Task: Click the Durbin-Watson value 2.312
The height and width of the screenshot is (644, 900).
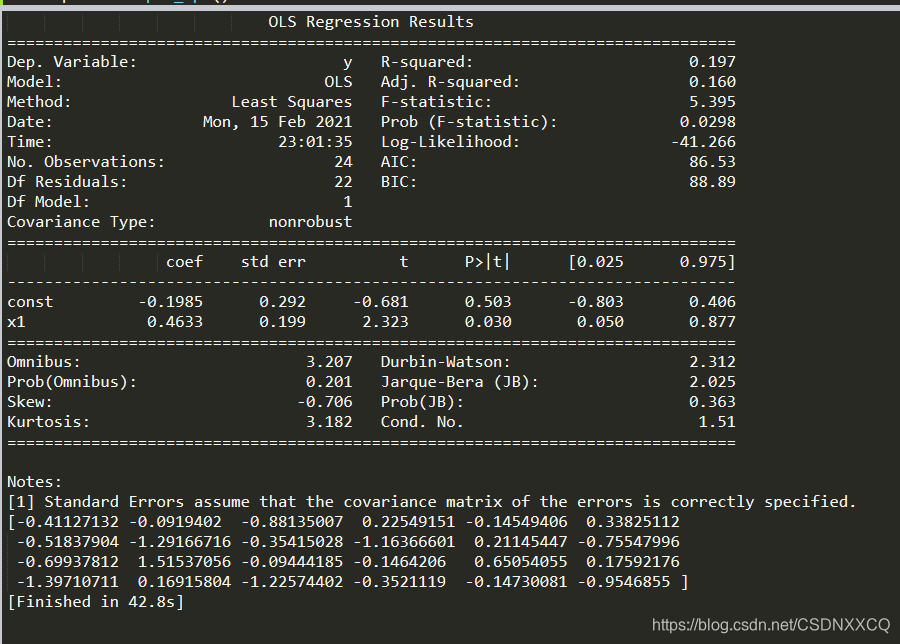Action: 712,362
